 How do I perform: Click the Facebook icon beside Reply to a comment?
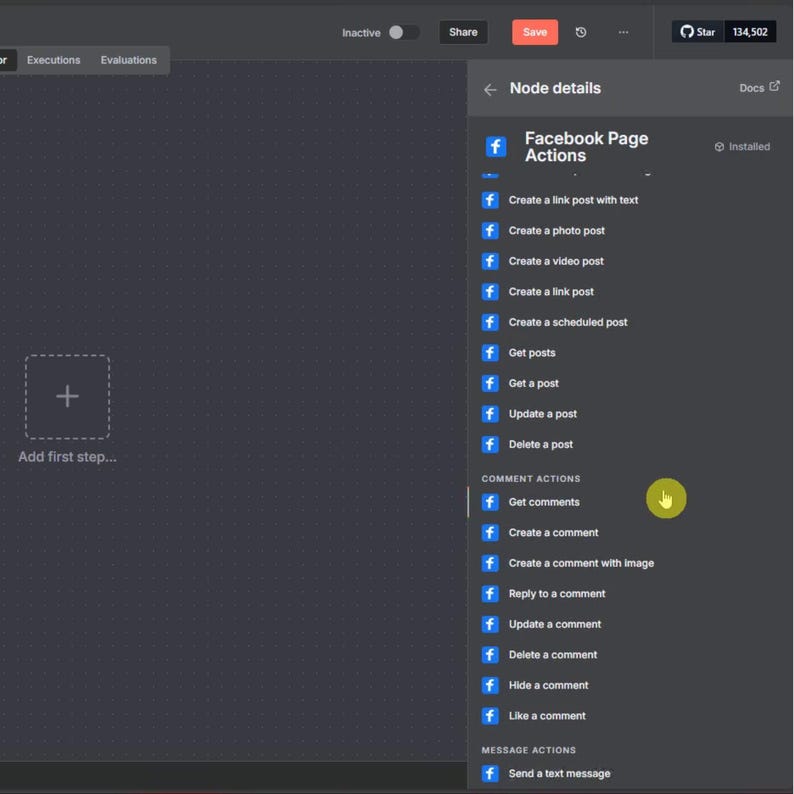pyautogui.click(x=490, y=593)
